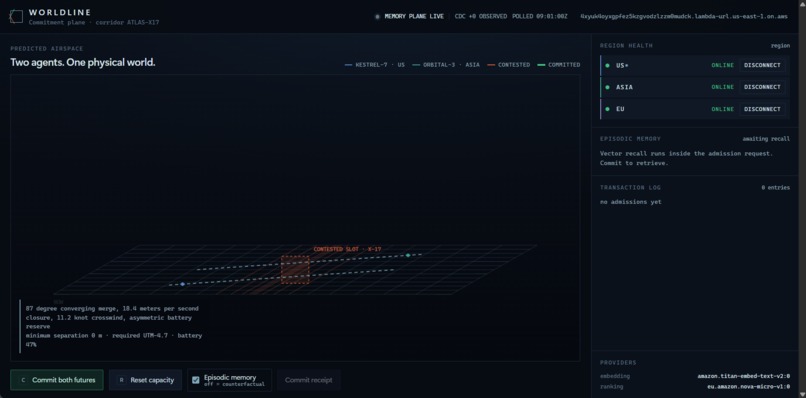
Task: Click the 'Two agents. One physical world.' heading
Action: (x=83, y=62)
